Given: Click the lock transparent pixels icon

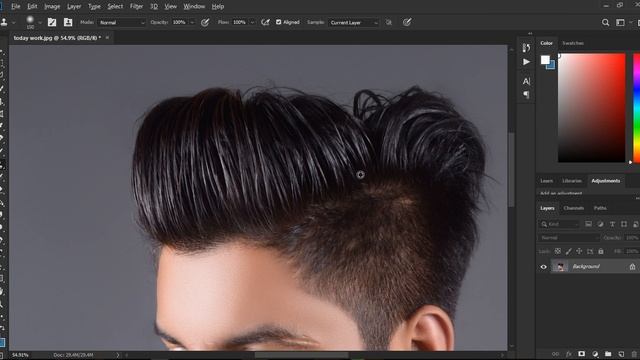Looking at the screenshot, I should click(x=558, y=251).
